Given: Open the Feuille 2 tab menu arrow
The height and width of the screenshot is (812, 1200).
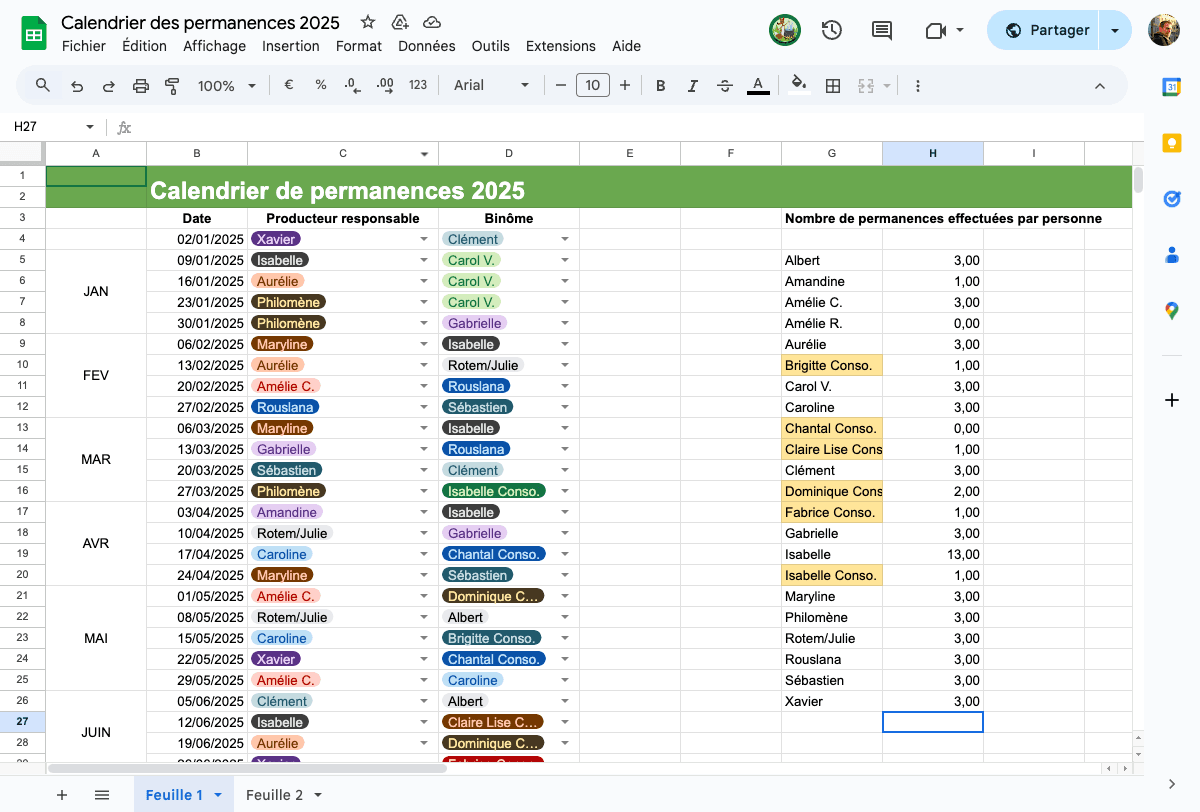Looking at the screenshot, I should pos(318,795).
